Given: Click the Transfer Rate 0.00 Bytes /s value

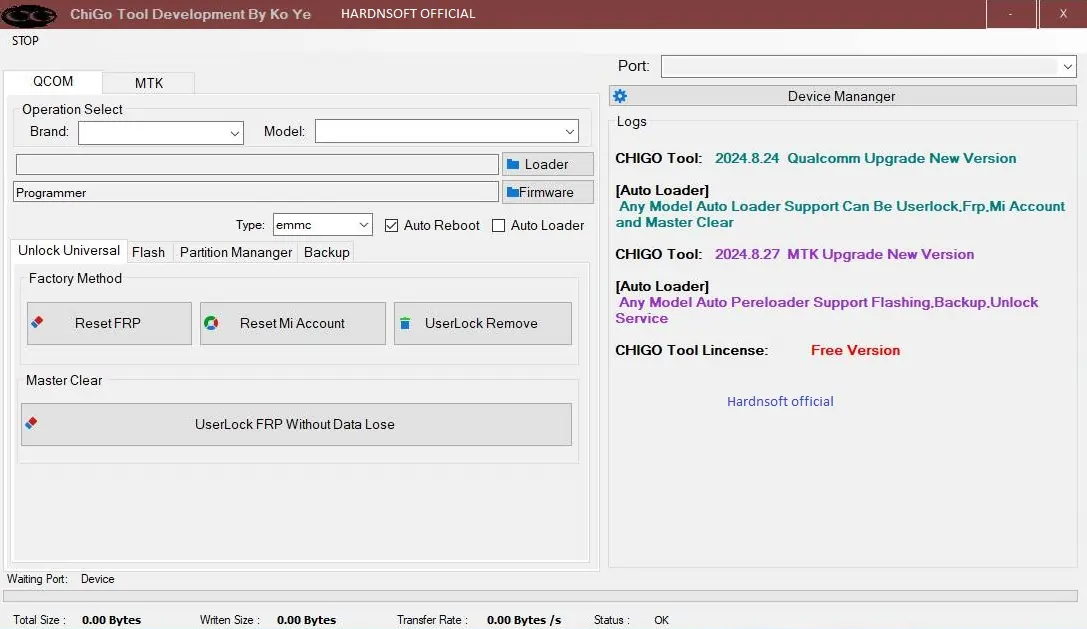Looking at the screenshot, I should pos(523,620).
